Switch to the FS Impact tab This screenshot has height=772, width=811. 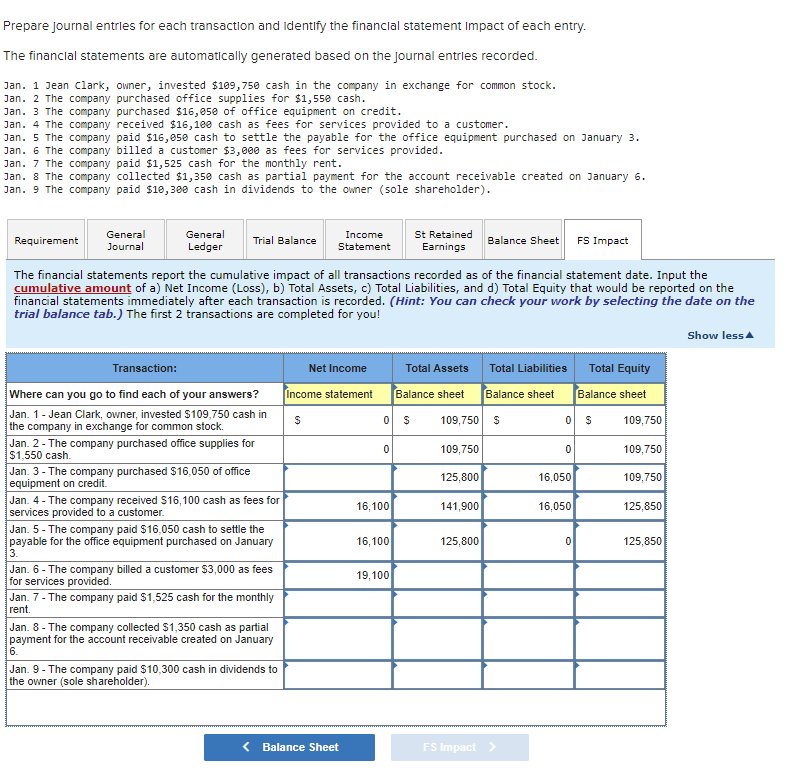pyautogui.click(x=600, y=239)
